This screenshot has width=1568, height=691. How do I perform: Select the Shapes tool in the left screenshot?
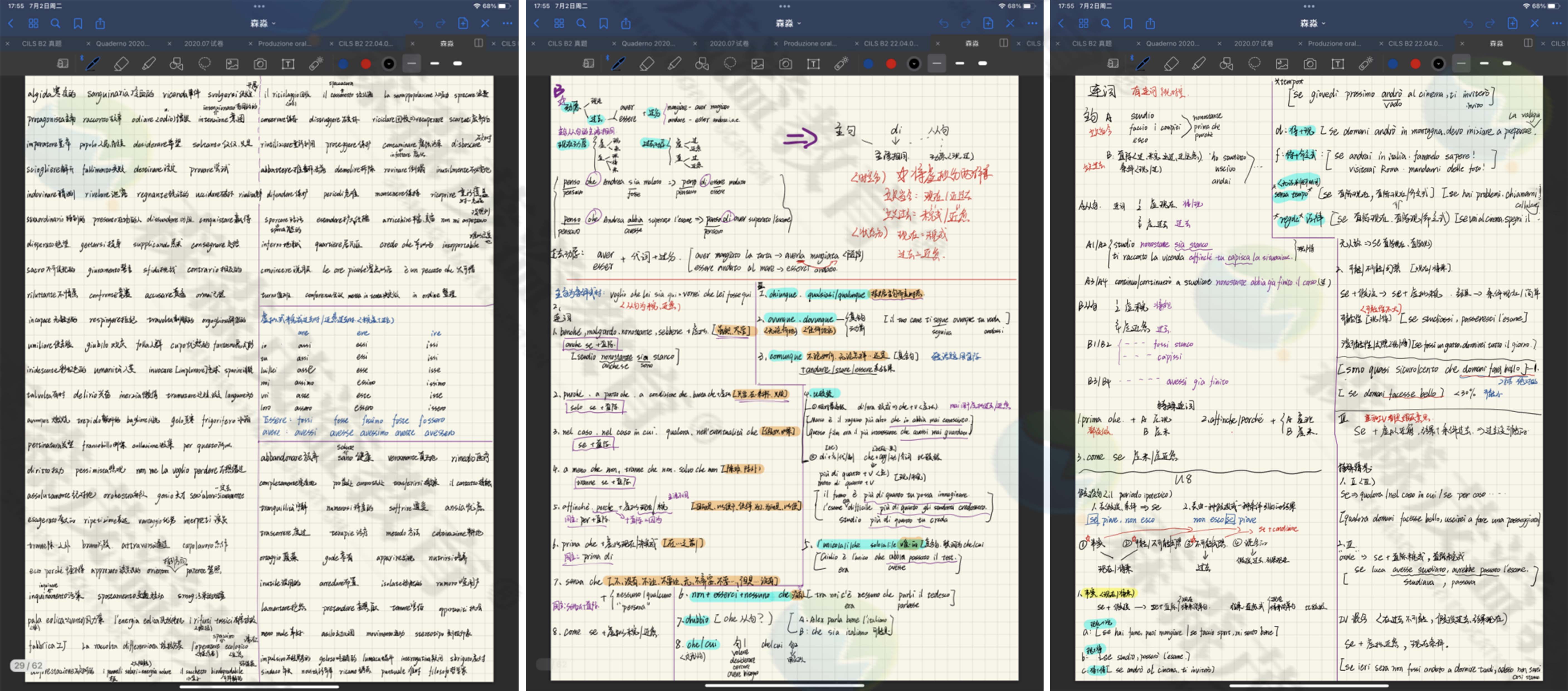(177, 63)
